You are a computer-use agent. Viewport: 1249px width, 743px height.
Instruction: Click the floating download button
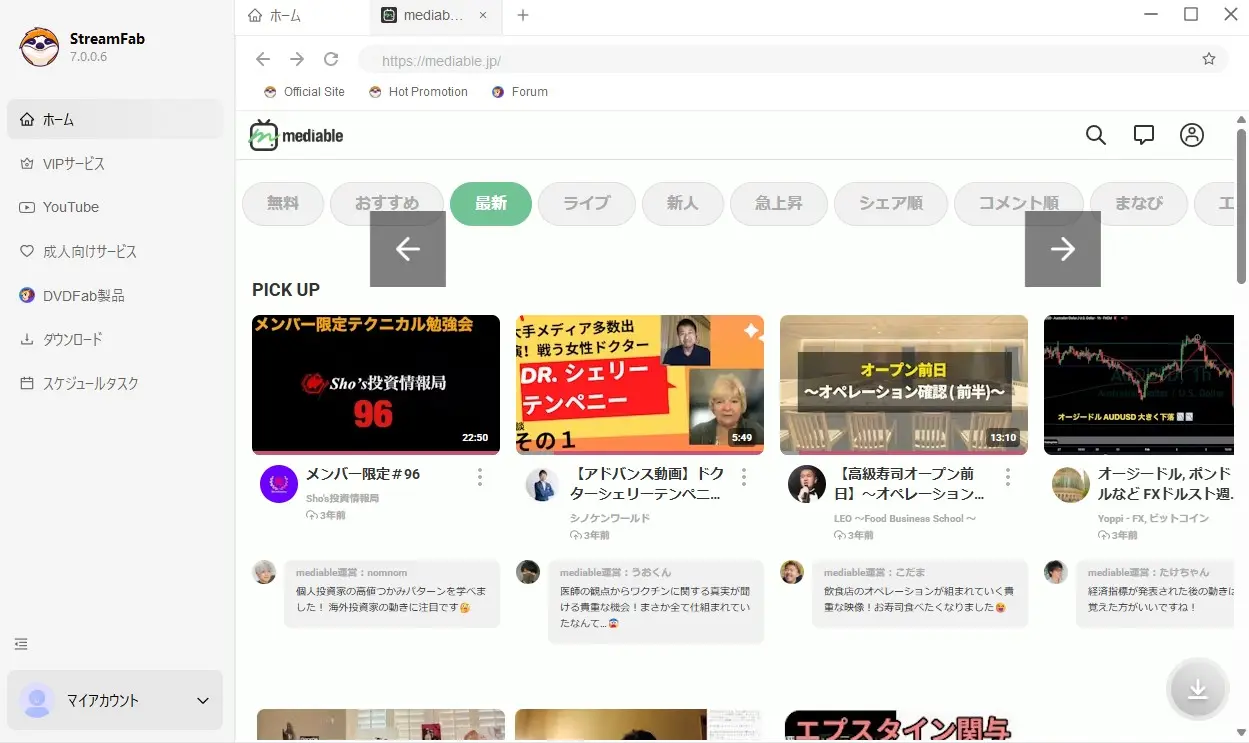(x=1197, y=689)
